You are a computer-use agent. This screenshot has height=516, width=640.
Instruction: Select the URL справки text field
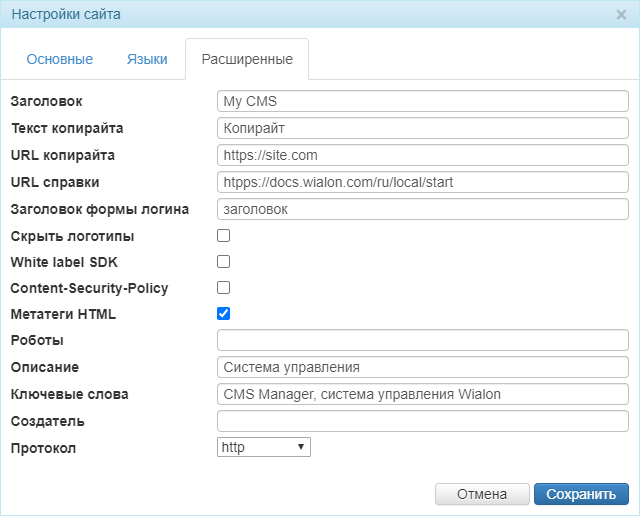(x=422, y=182)
